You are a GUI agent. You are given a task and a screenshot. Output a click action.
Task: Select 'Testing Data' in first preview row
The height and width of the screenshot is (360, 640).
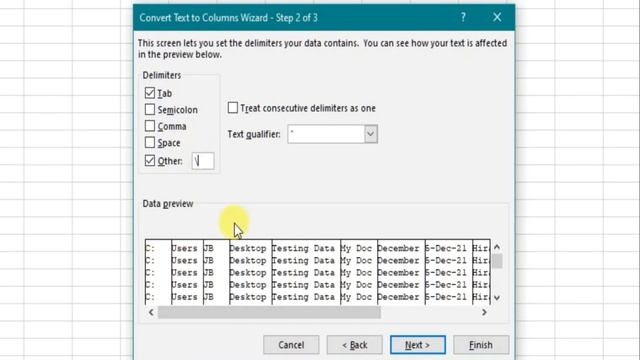click(x=303, y=248)
